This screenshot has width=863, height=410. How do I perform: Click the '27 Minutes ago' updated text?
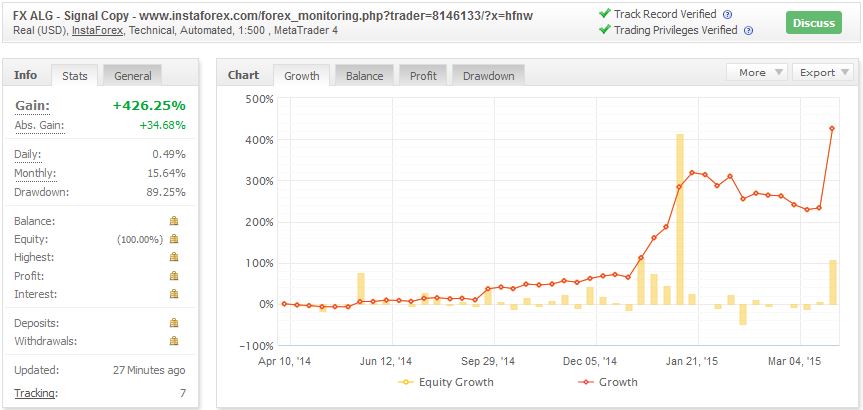149,370
